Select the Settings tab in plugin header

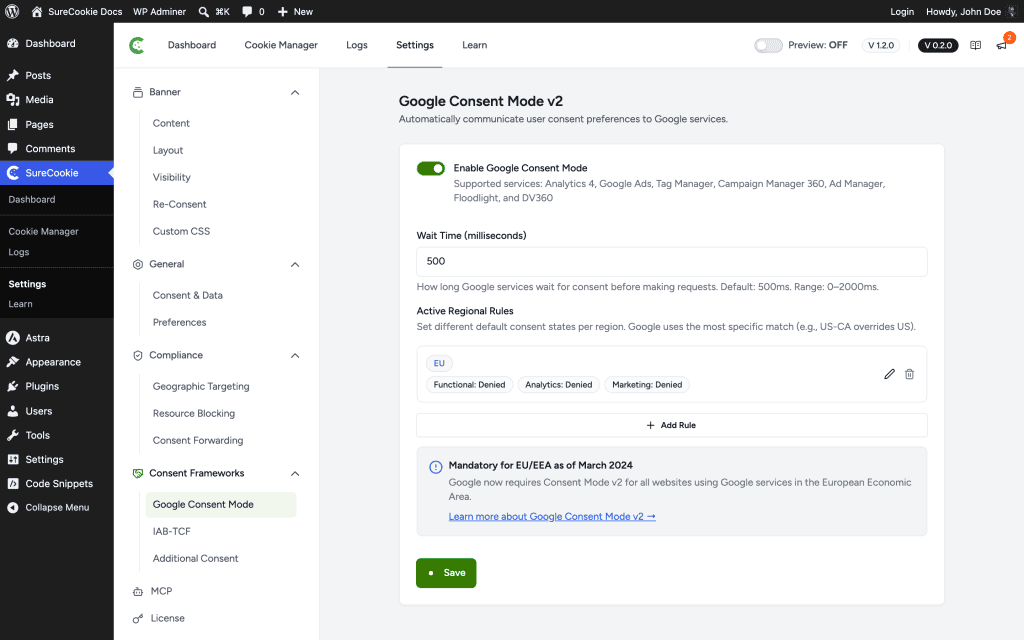click(415, 45)
